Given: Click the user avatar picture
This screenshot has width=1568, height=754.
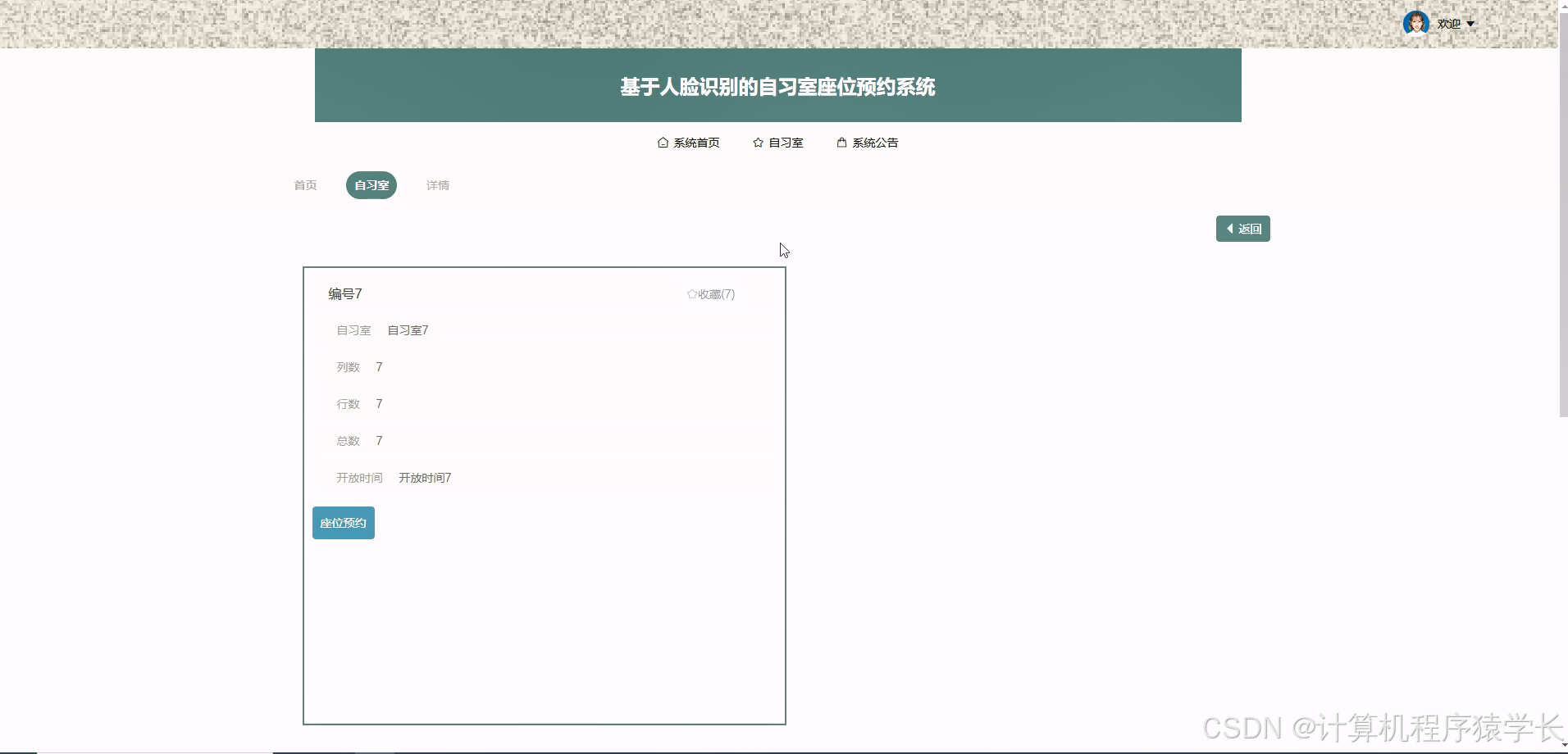Looking at the screenshot, I should [x=1415, y=24].
